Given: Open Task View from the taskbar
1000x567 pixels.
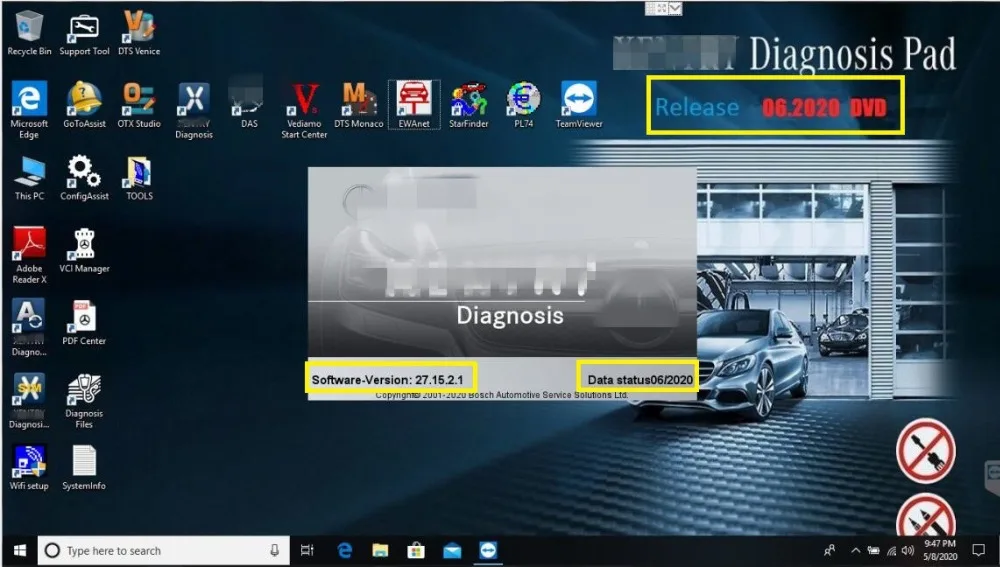Looking at the screenshot, I should pyautogui.click(x=307, y=550).
